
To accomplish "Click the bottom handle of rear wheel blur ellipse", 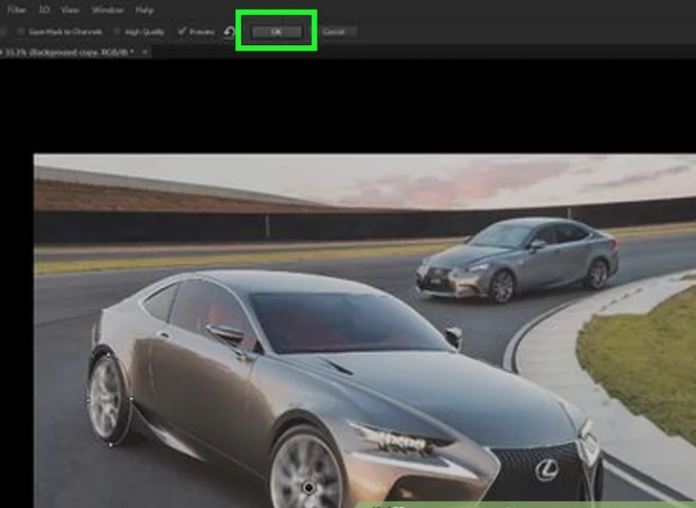I will click(110, 444).
